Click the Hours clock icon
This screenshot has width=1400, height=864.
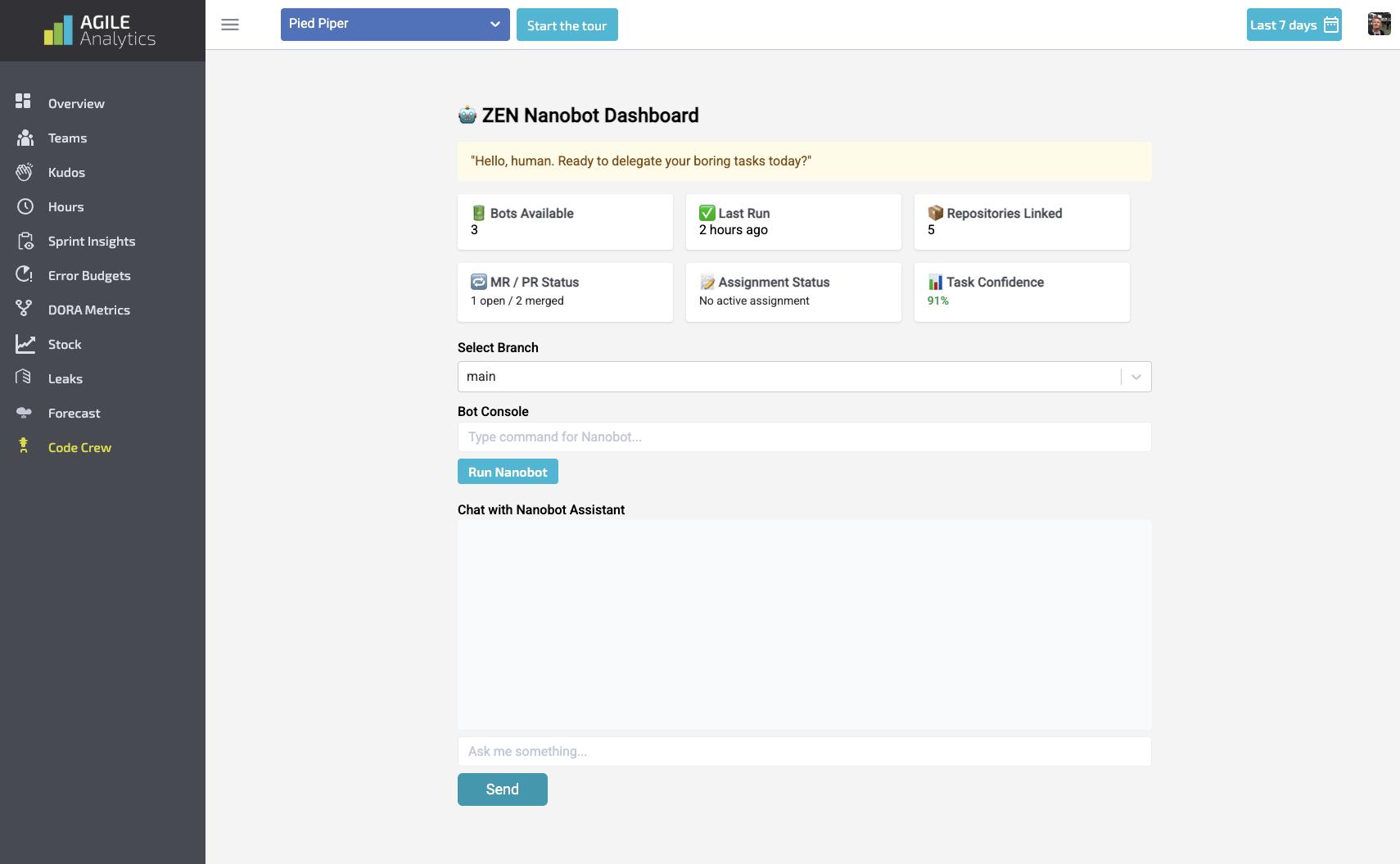coord(25,206)
